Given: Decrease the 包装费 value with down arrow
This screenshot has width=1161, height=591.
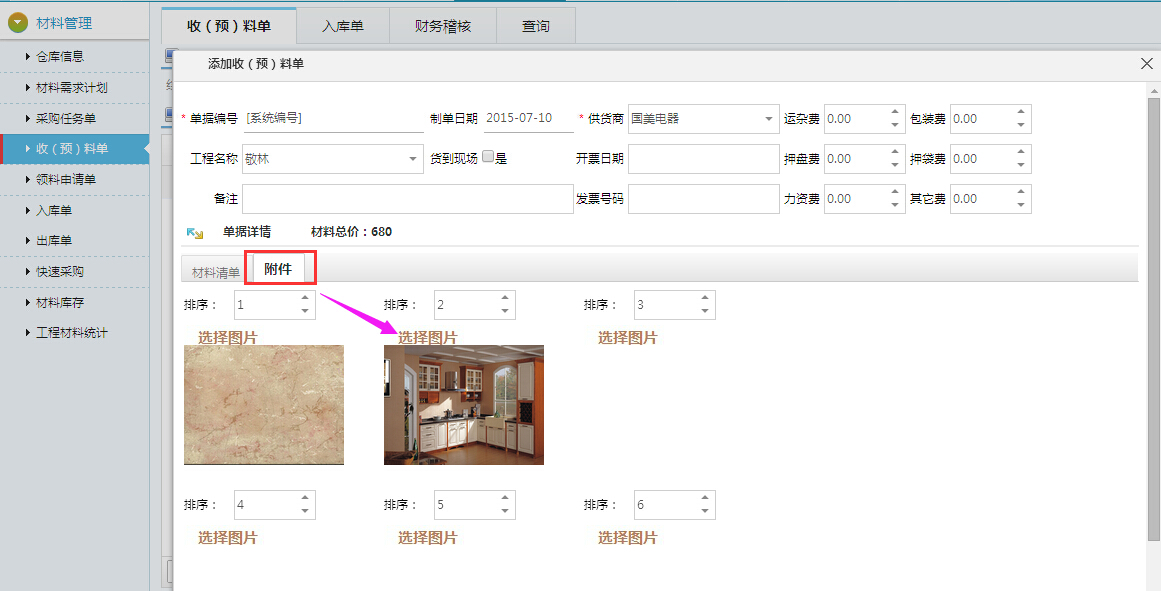Looking at the screenshot, I should (1020, 125).
